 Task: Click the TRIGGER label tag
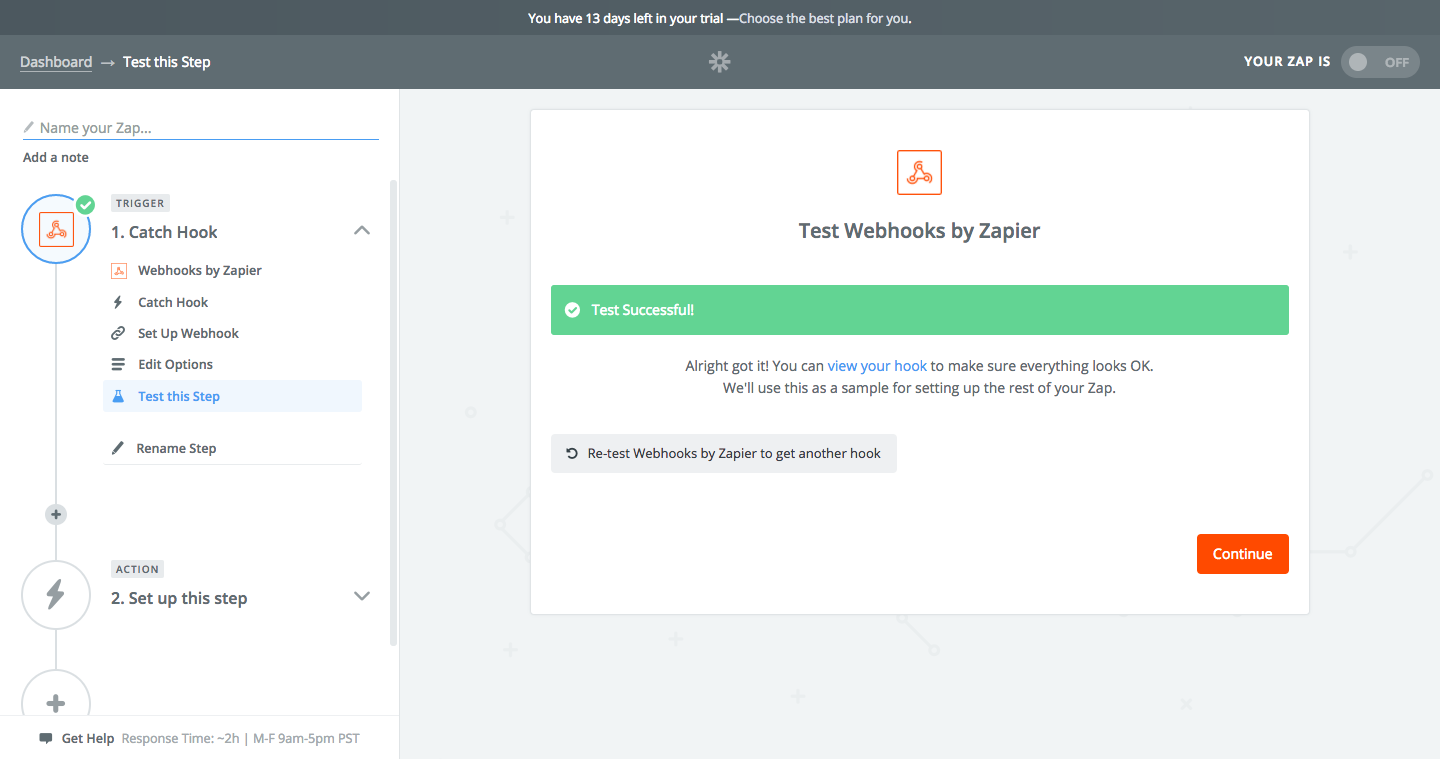[140, 203]
